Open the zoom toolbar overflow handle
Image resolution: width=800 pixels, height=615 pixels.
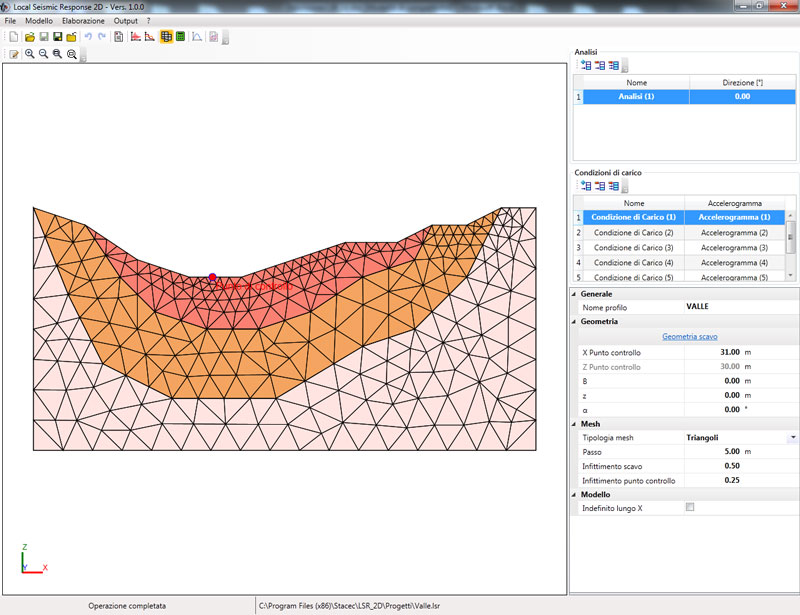click(x=83, y=55)
